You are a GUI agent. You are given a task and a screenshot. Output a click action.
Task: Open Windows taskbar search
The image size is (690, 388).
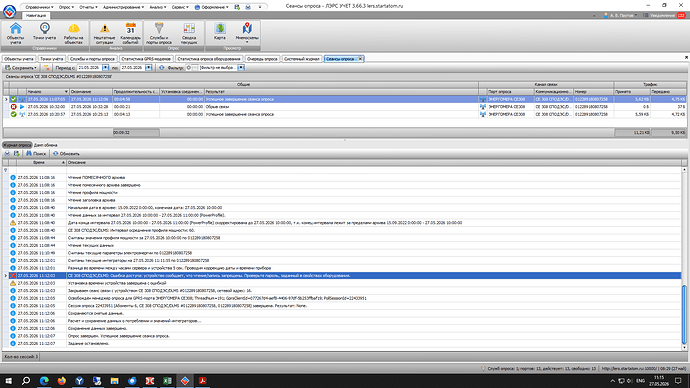point(26,381)
